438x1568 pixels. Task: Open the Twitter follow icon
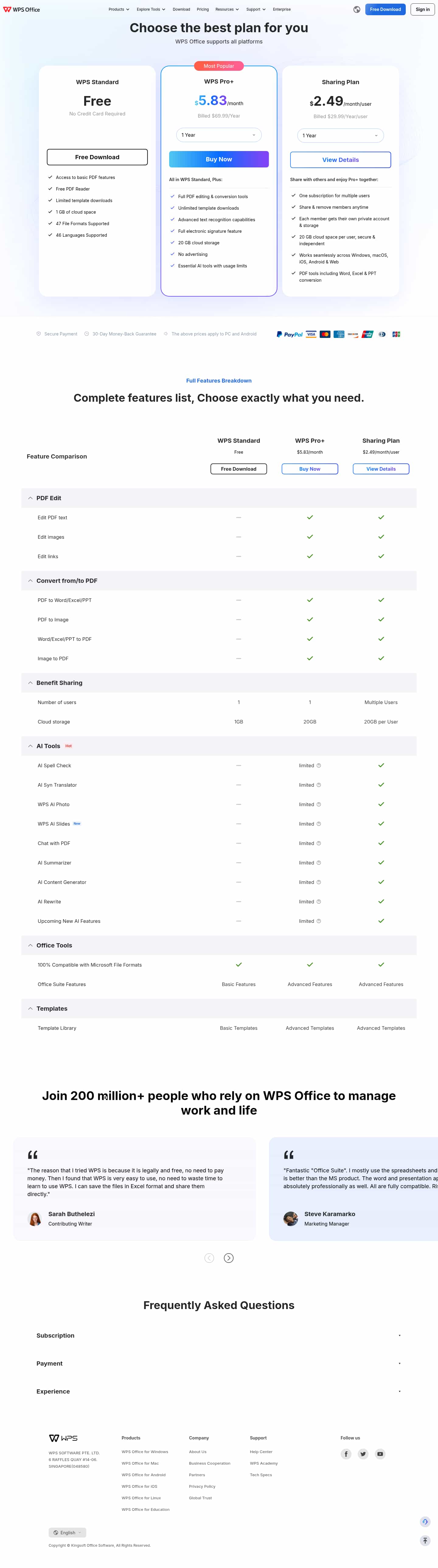coord(363,1454)
